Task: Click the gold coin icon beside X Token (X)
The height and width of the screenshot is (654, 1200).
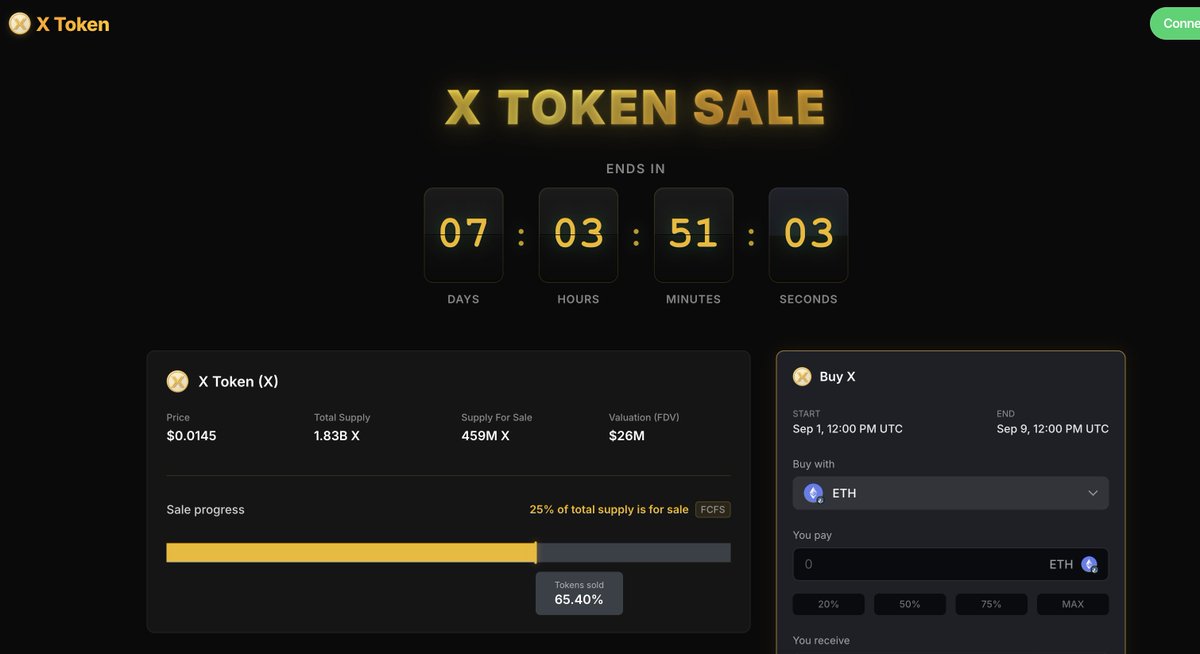Action: tap(177, 381)
